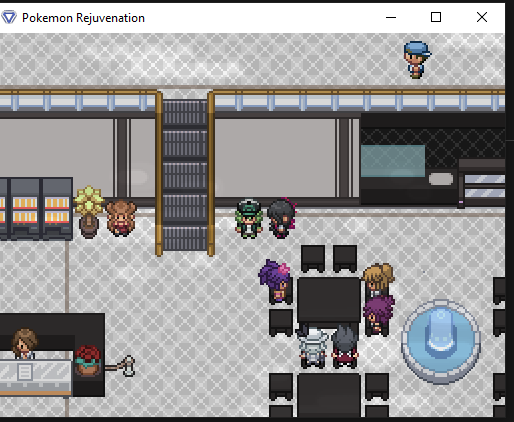
Task: Minimize the Pokemon Rejuvenation window
Action: coord(391,17)
